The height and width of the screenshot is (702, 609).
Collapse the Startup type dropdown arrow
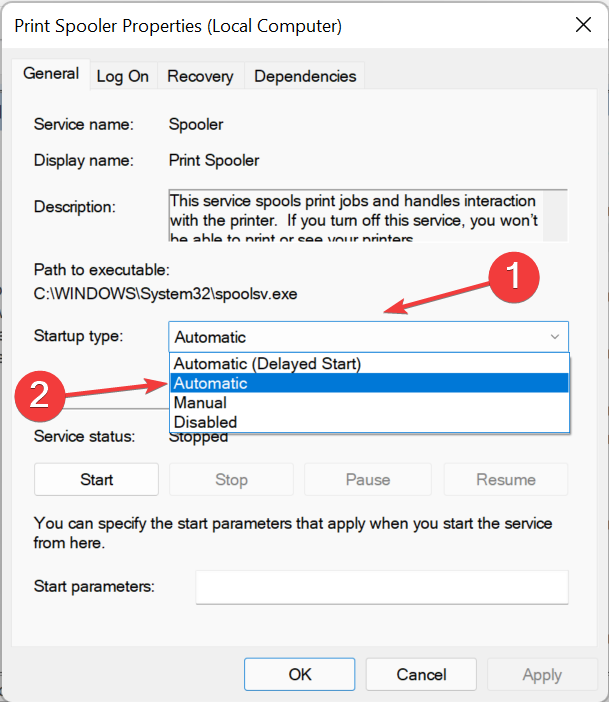[x=555, y=337]
